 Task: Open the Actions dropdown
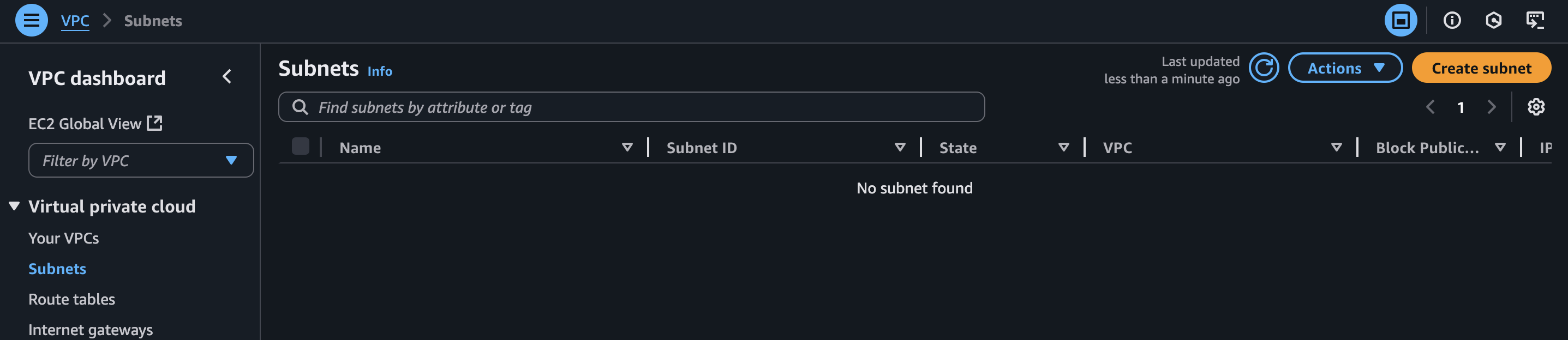[x=1345, y=68]
